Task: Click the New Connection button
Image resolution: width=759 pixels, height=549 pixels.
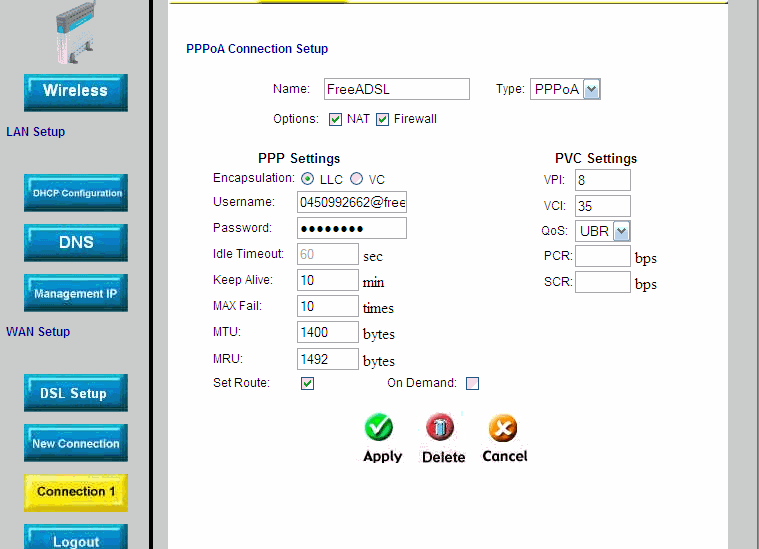Action: pyautogui.click(x=76, y=443)
